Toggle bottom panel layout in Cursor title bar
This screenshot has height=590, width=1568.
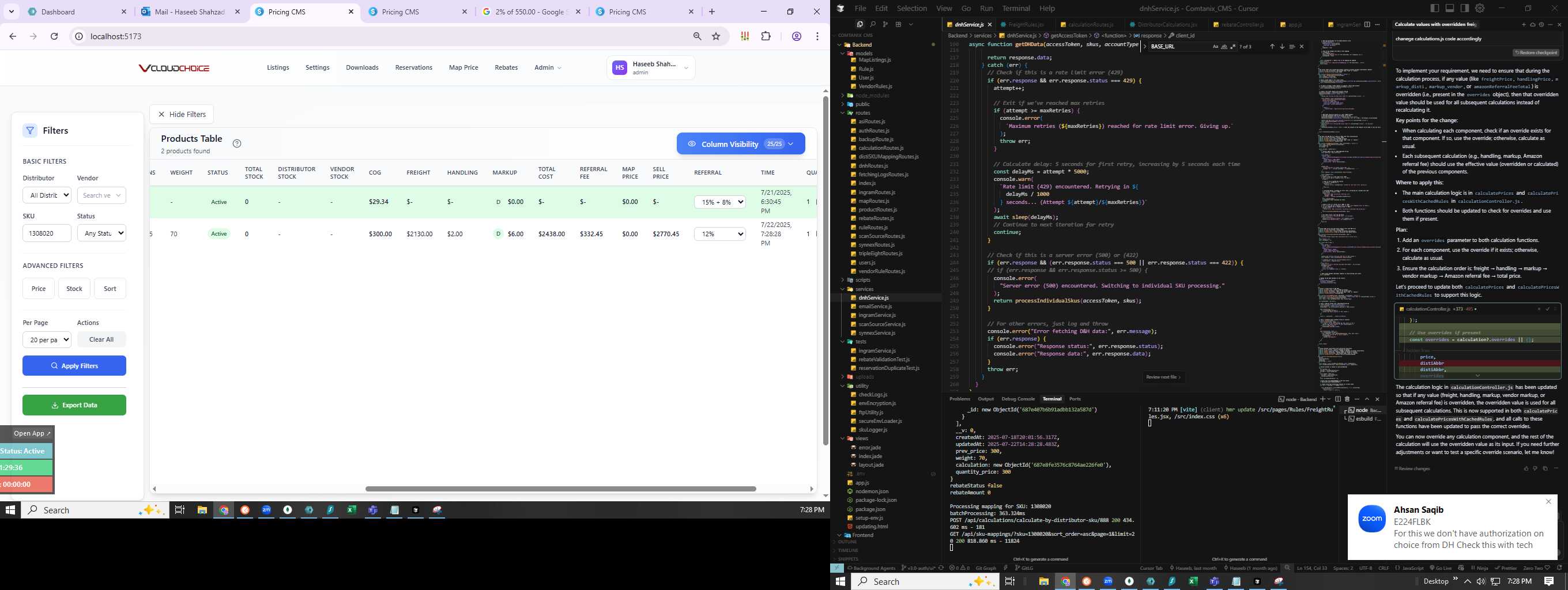point(1450,8)
